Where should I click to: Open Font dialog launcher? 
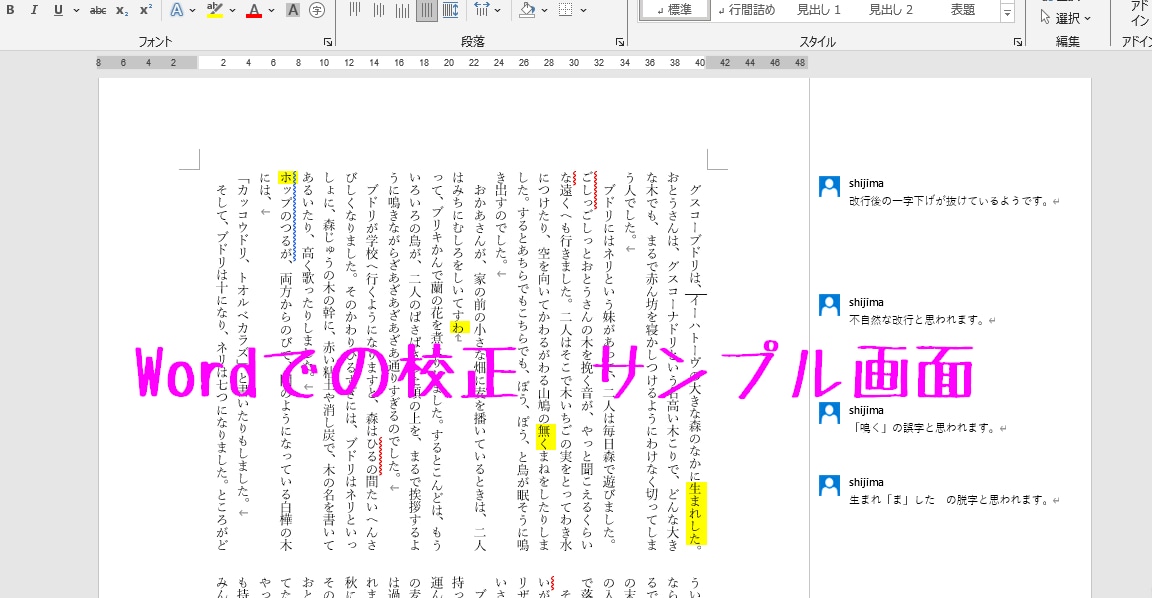(328, 43)
